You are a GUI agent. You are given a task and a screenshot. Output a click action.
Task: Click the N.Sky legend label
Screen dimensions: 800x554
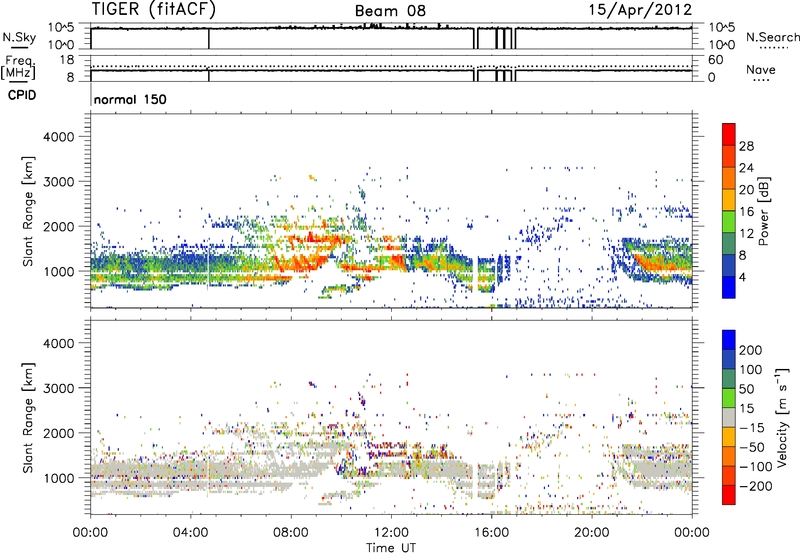(19, 37)
